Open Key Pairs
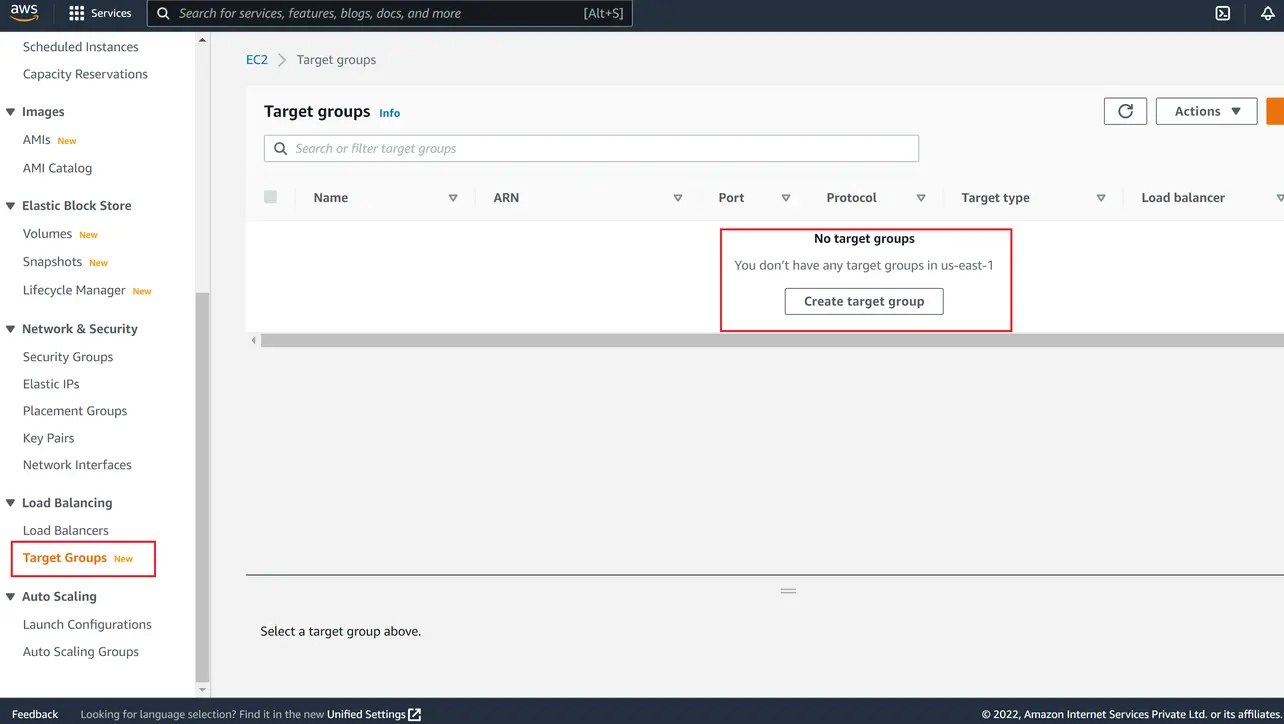Viewport: 1284px width, 724px height. tap(49, 438)
